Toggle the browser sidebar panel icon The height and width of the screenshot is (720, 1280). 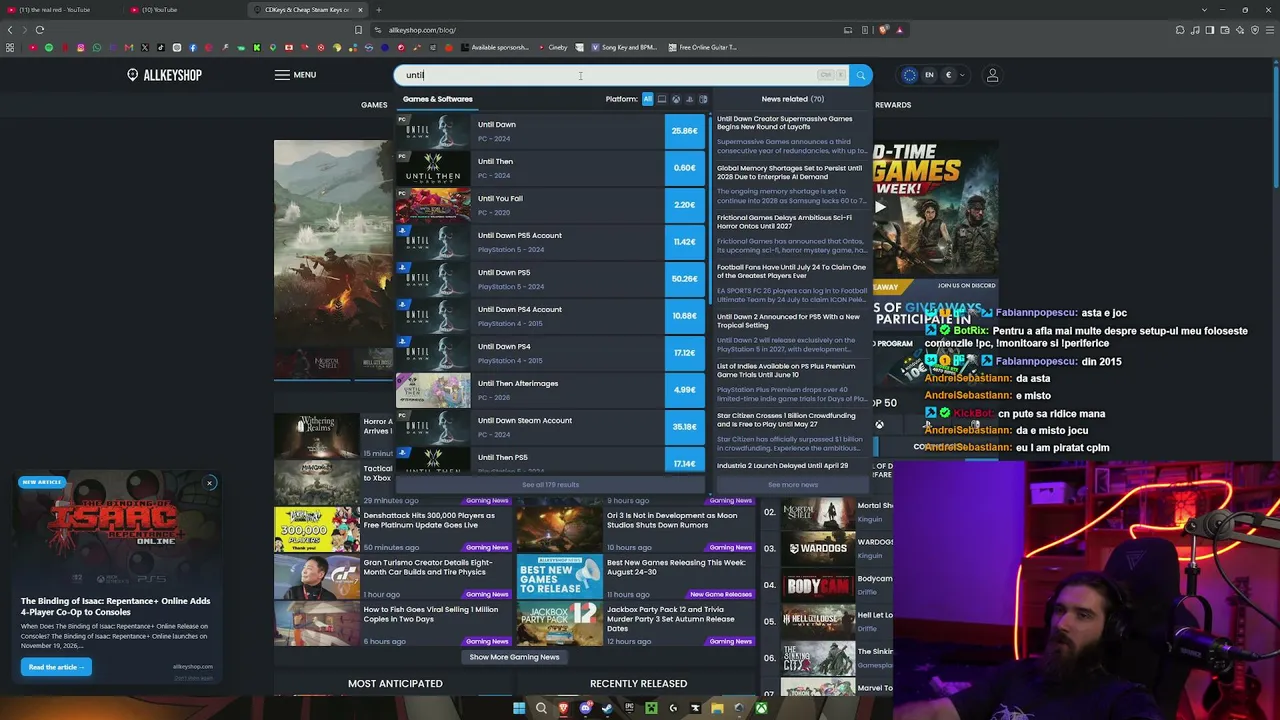coord(1211,30)
